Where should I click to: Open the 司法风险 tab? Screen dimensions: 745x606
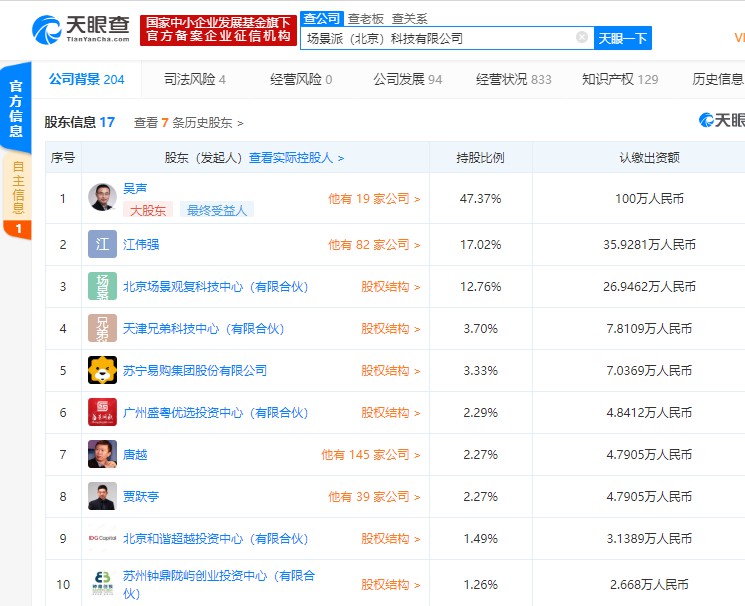point(194,79)
